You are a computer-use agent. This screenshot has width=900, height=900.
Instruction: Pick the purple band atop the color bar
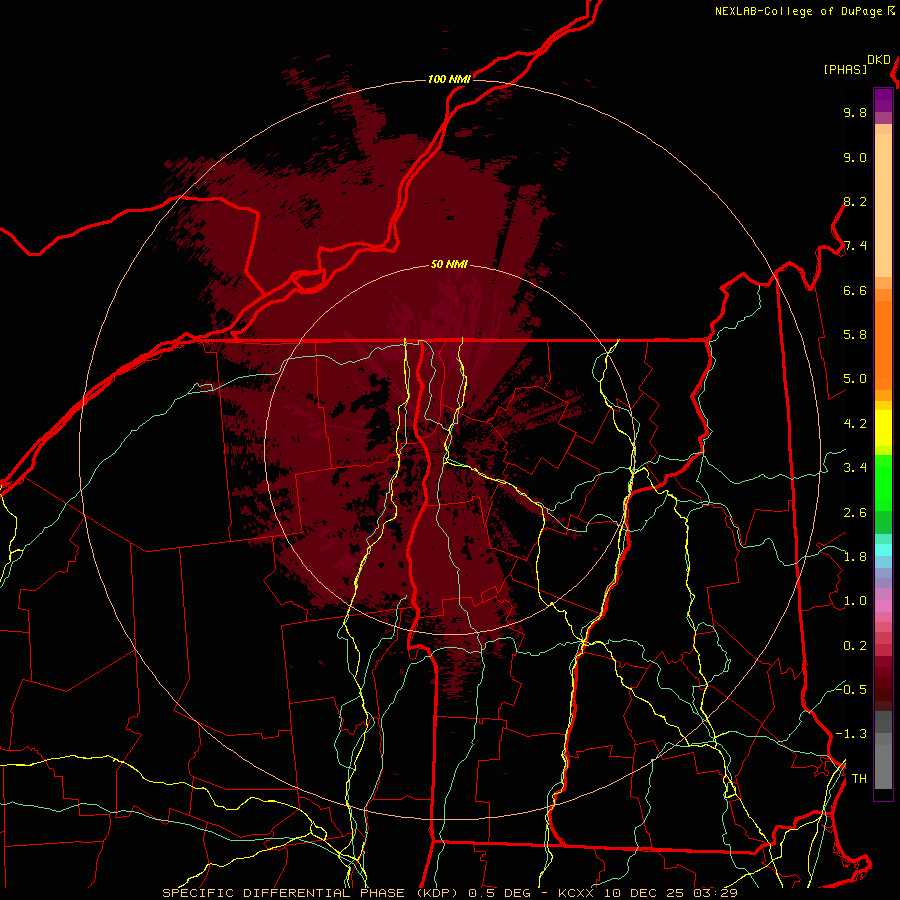click(883, 100)
